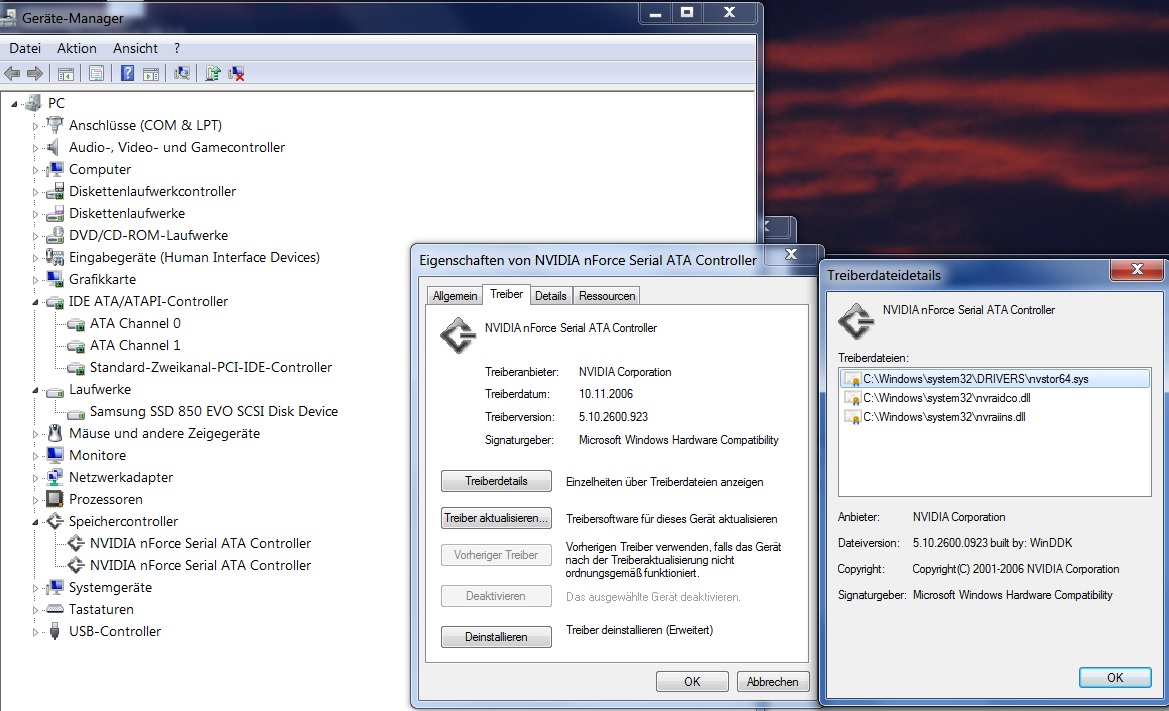Click the Treiber aktualisieren... button

coord(497,518)
